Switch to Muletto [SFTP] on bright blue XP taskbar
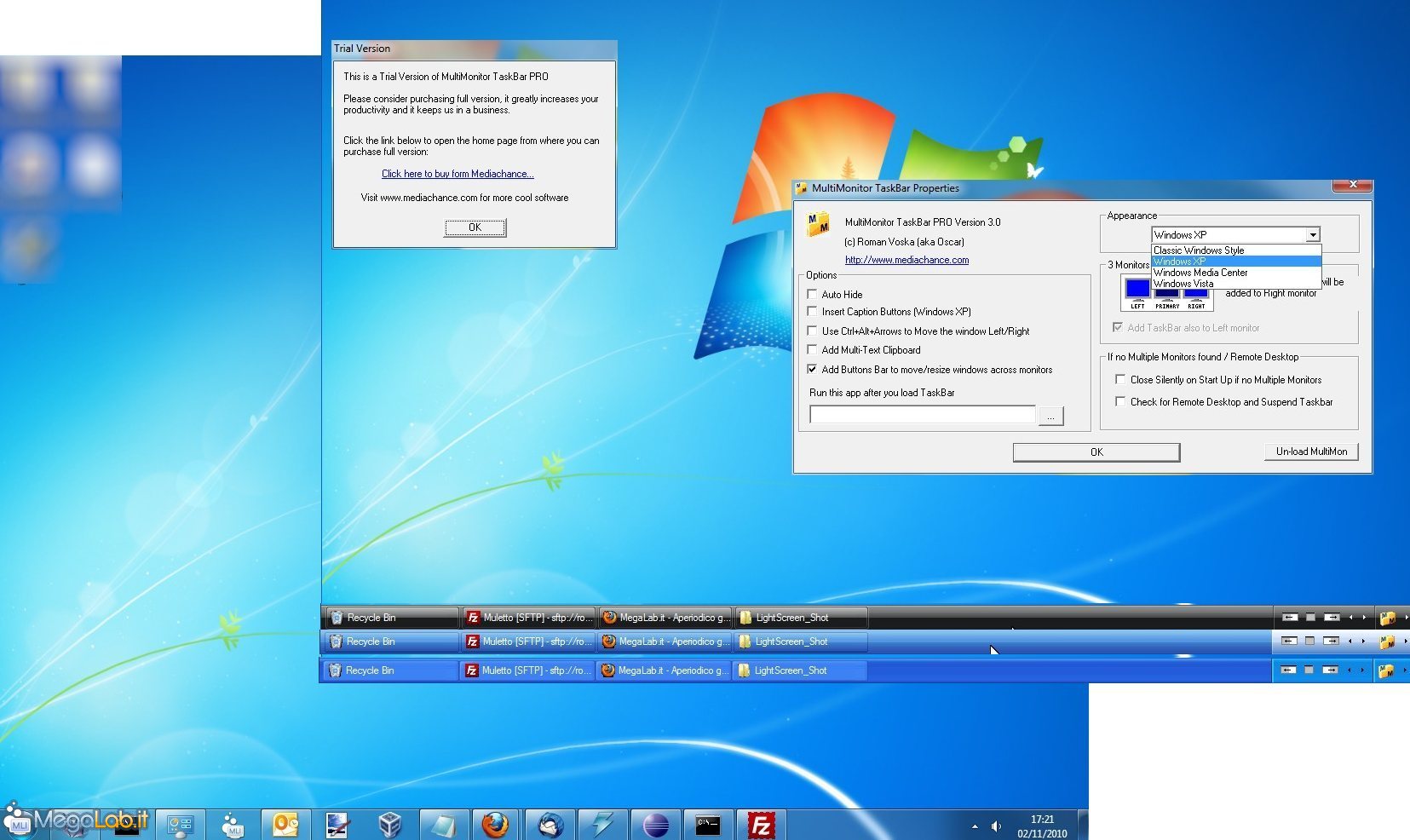This screenshot has height=840, width=1410. 527,670
